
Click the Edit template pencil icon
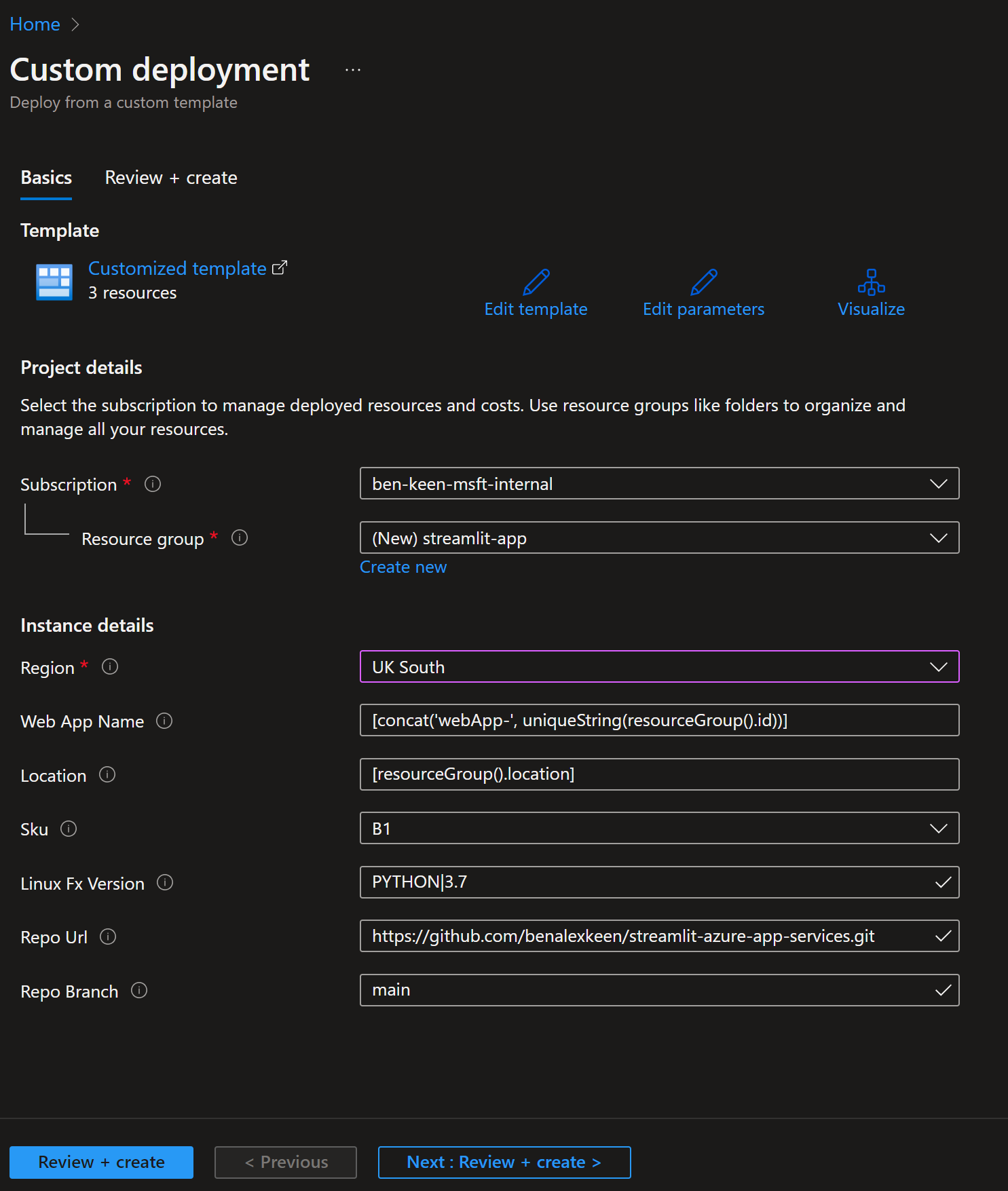(x=536, y=282)
